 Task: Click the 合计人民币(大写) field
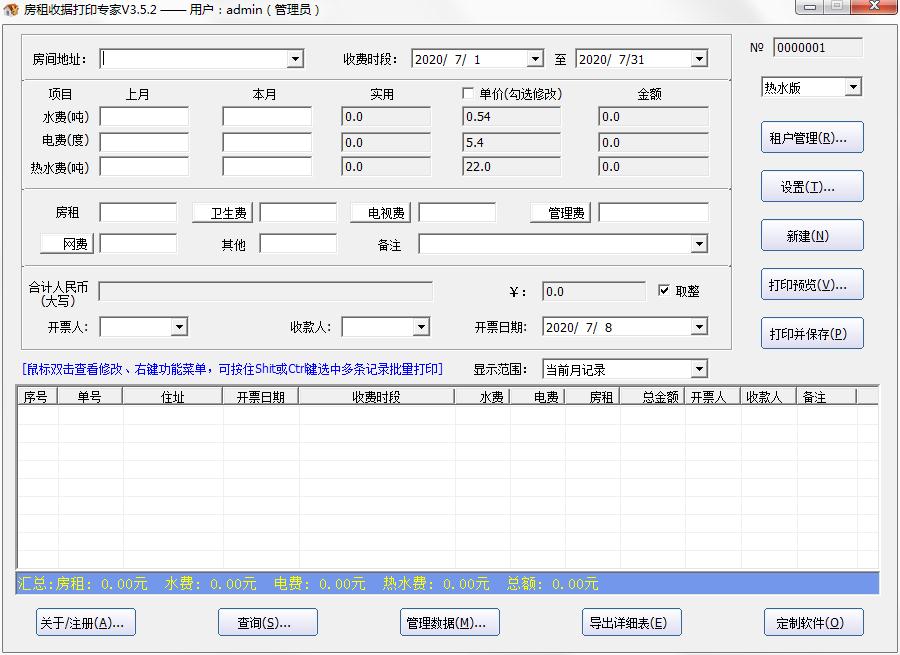pyautogui.click(x=266, y=291)
